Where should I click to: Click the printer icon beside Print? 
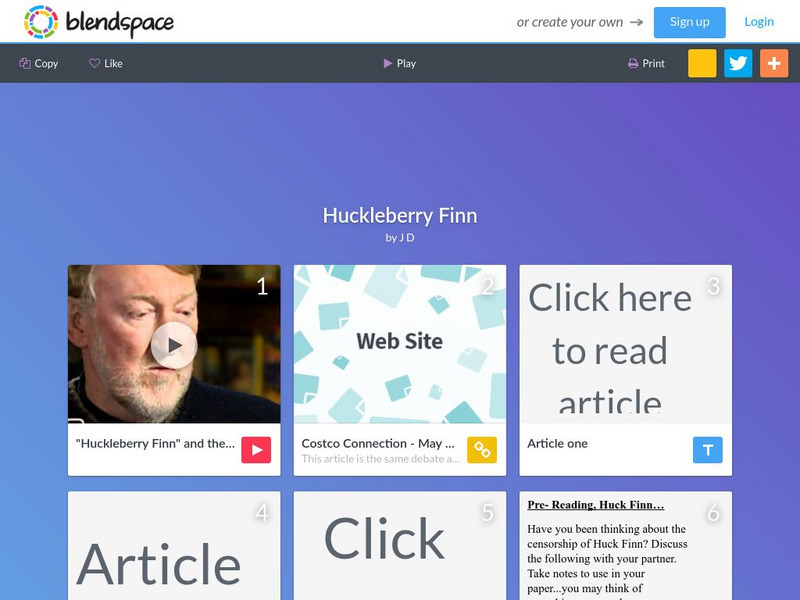633,64
